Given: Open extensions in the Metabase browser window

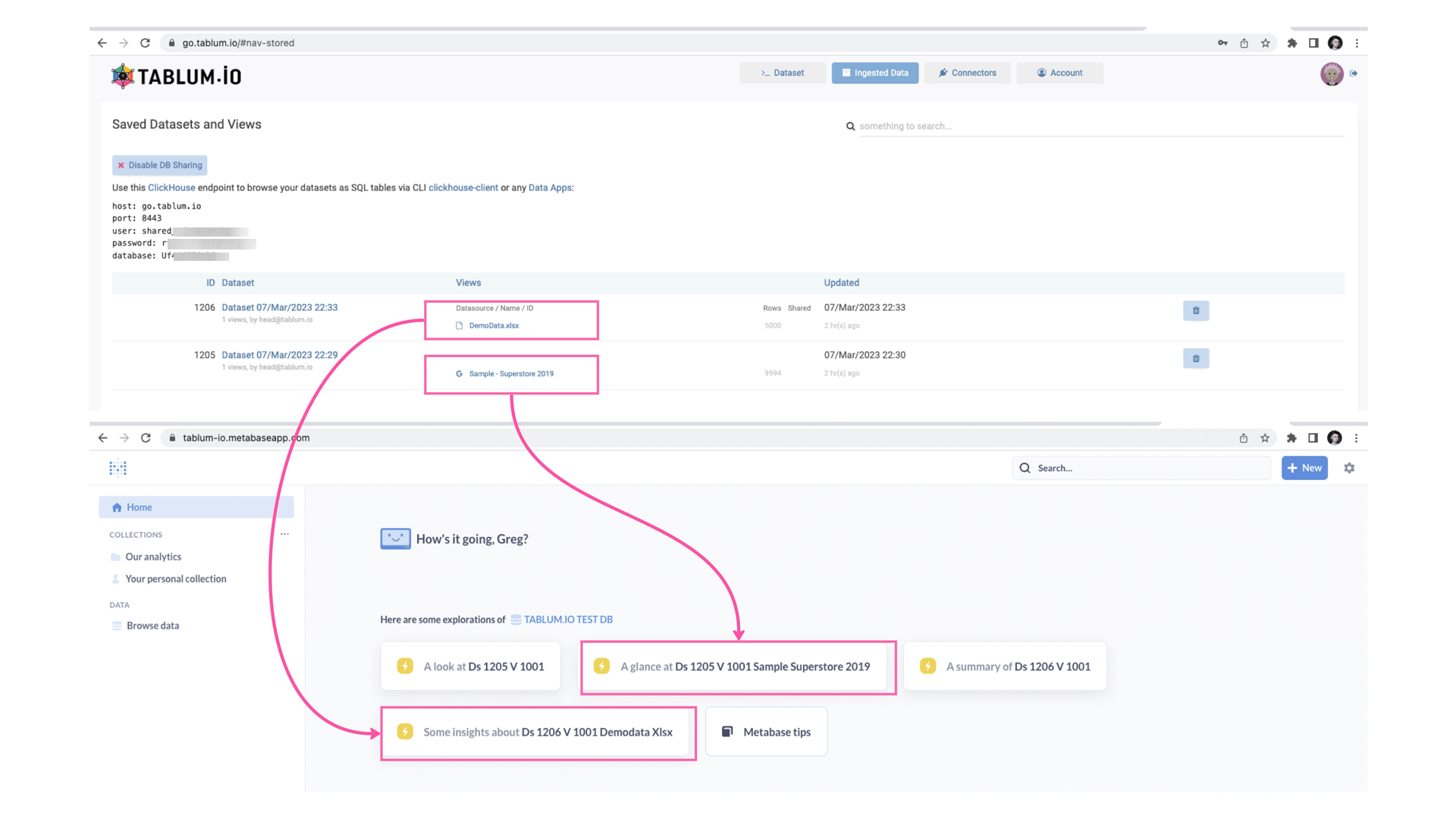Looking at the screenshot, I should pos(1291,438).
